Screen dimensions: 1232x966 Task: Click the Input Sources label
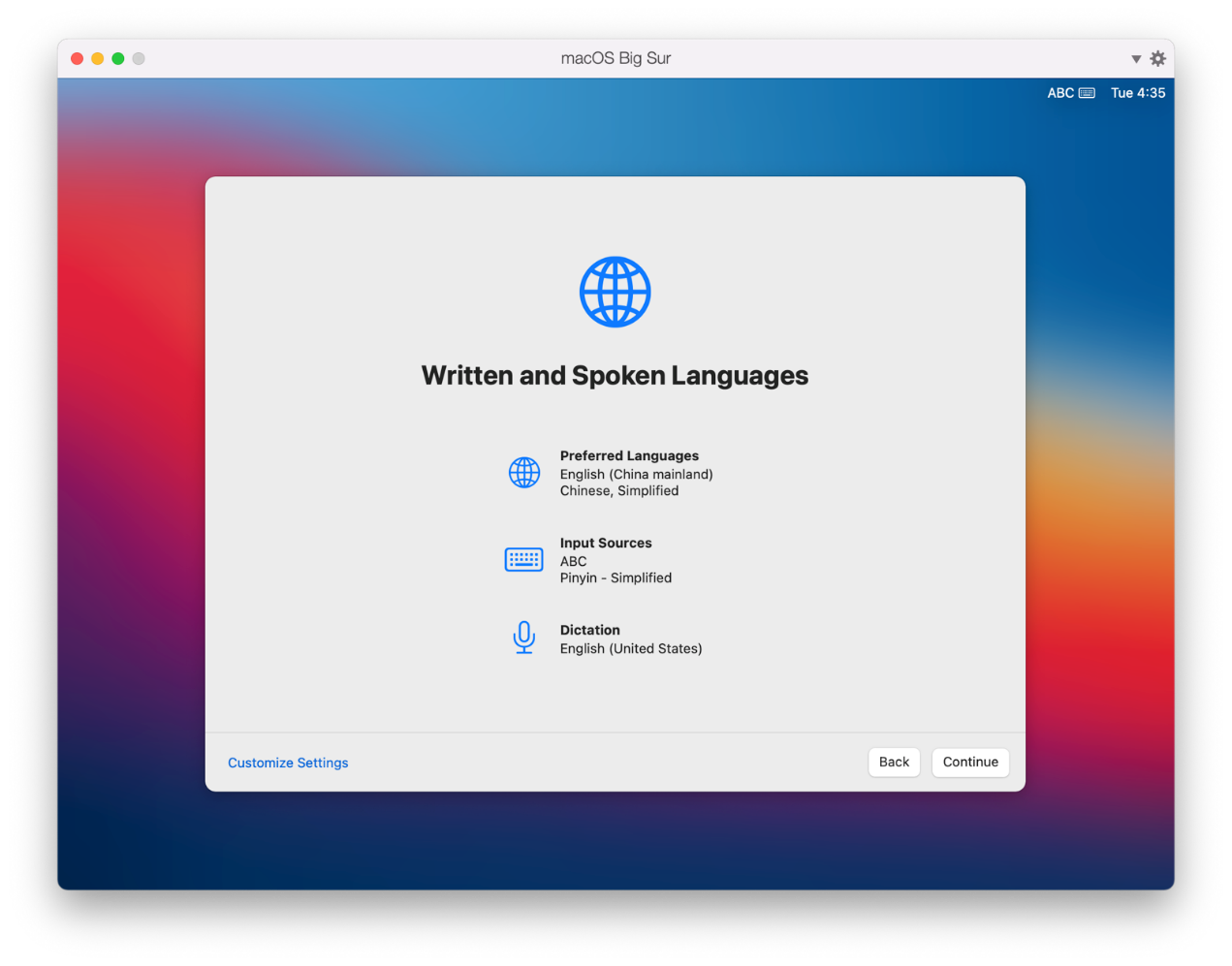click(x=606, y=543)
